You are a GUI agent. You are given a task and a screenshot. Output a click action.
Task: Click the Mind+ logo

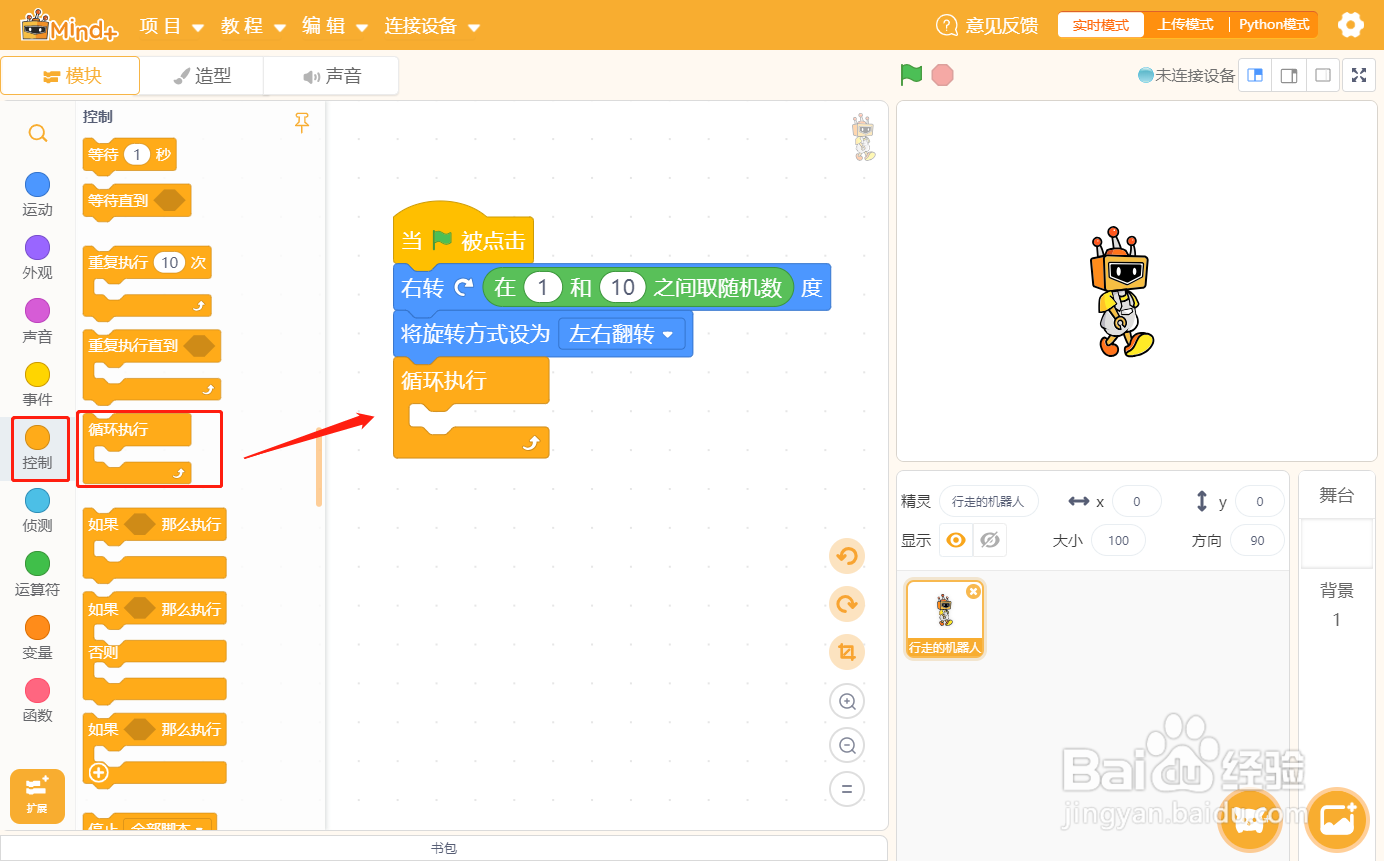tap(69, 25)
